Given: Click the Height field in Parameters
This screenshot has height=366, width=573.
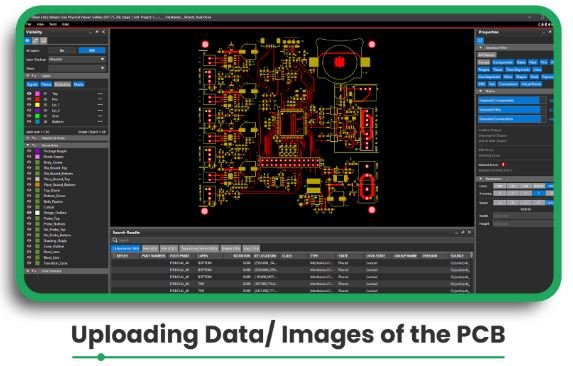Looking at the screenshot, I should click(x=523, y=224).
